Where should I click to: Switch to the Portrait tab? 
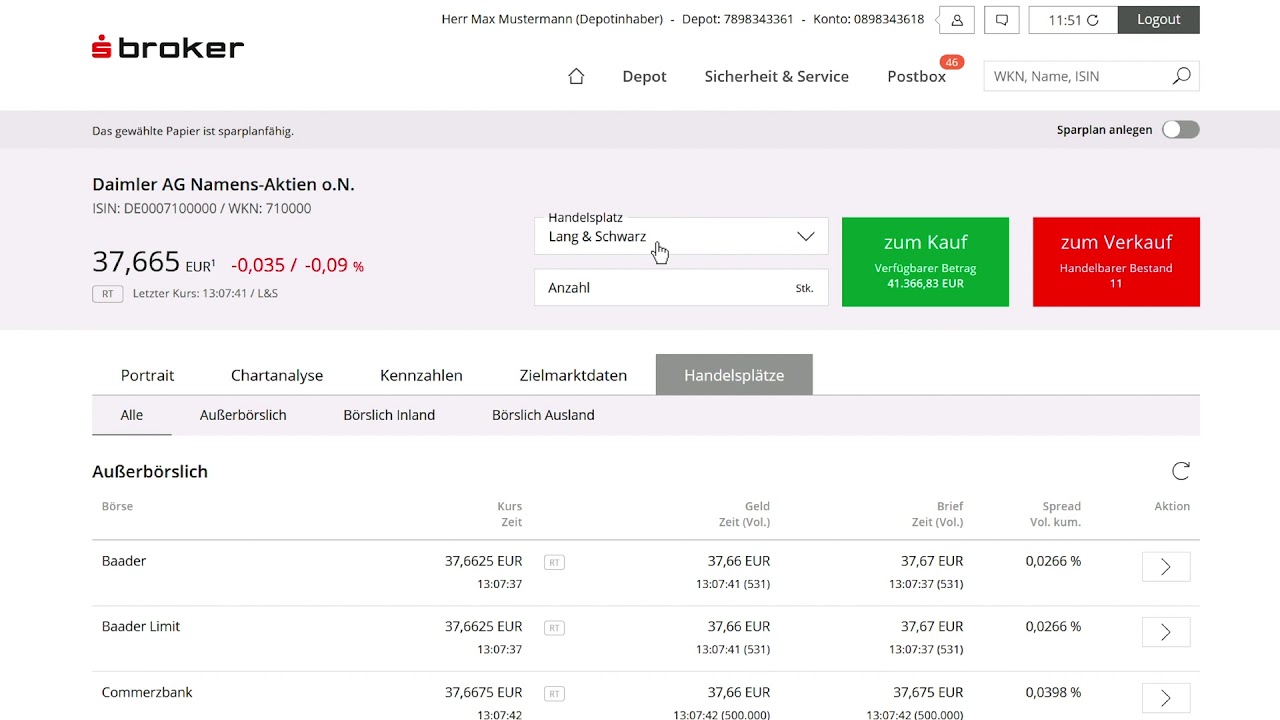click(147, 375)
